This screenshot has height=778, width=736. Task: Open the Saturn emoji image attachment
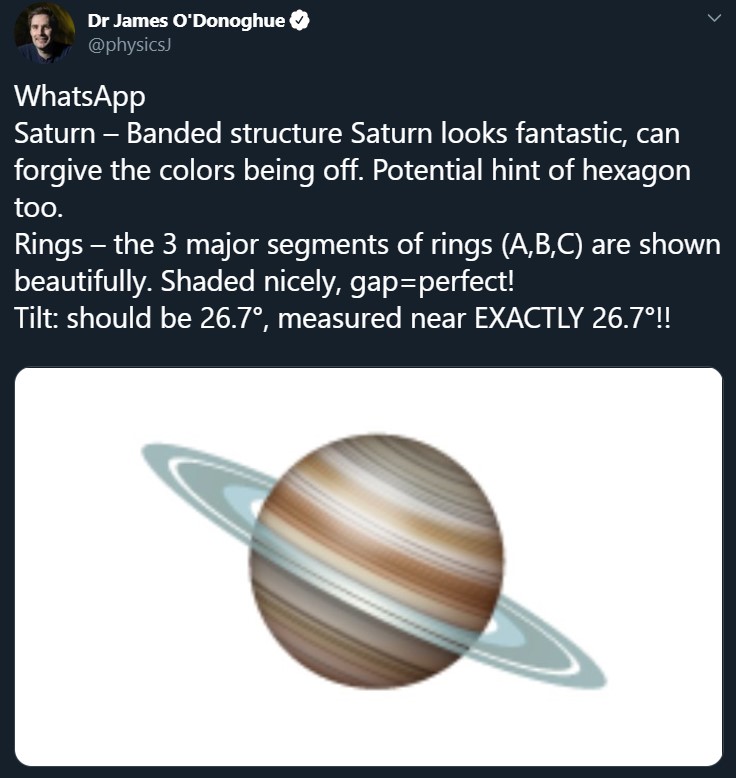pos(368,566)
